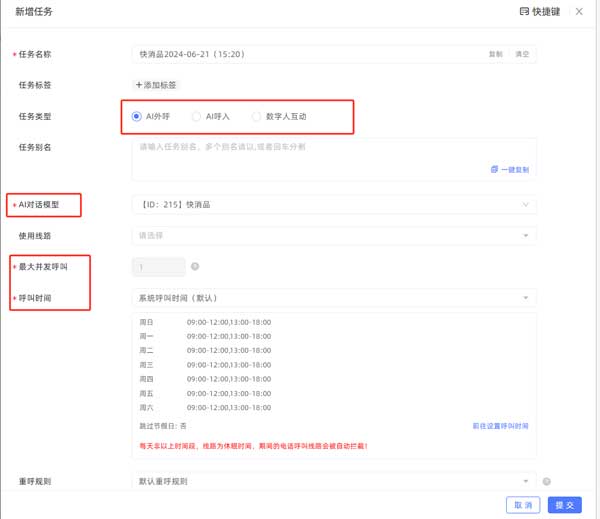This screenshot has height=519, width=600.
Task: Open the 前往设置呼叫时间 link
Action: [x=500, y=426]
